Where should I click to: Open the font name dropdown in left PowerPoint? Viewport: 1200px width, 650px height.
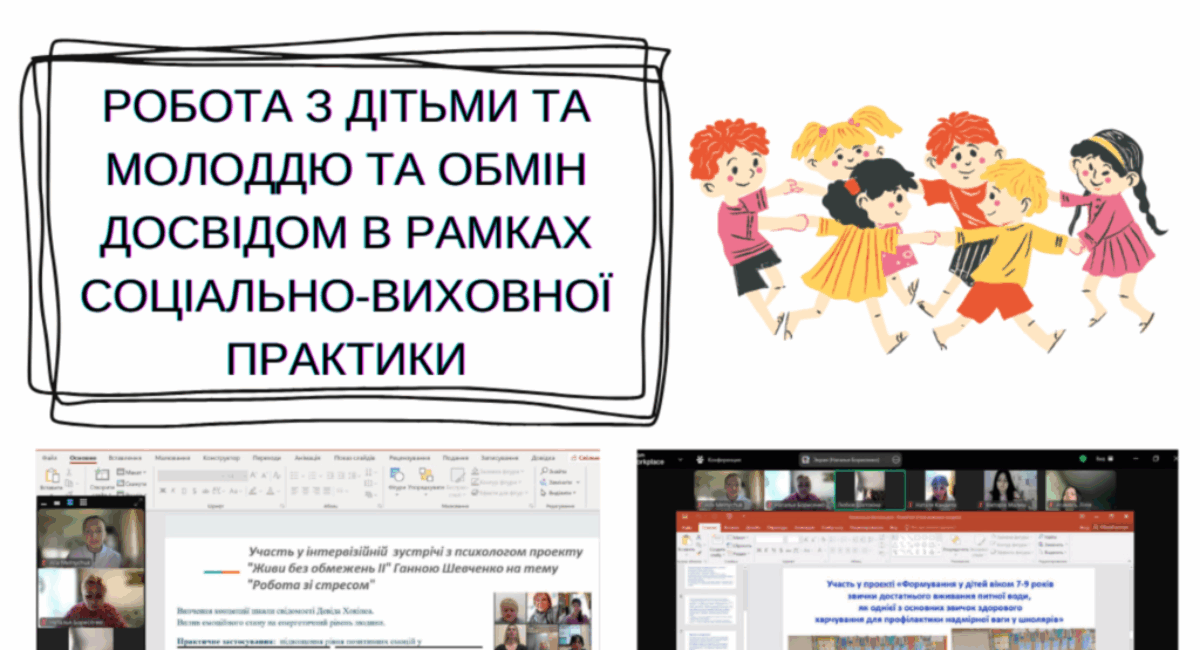click(x=200, y=475)
